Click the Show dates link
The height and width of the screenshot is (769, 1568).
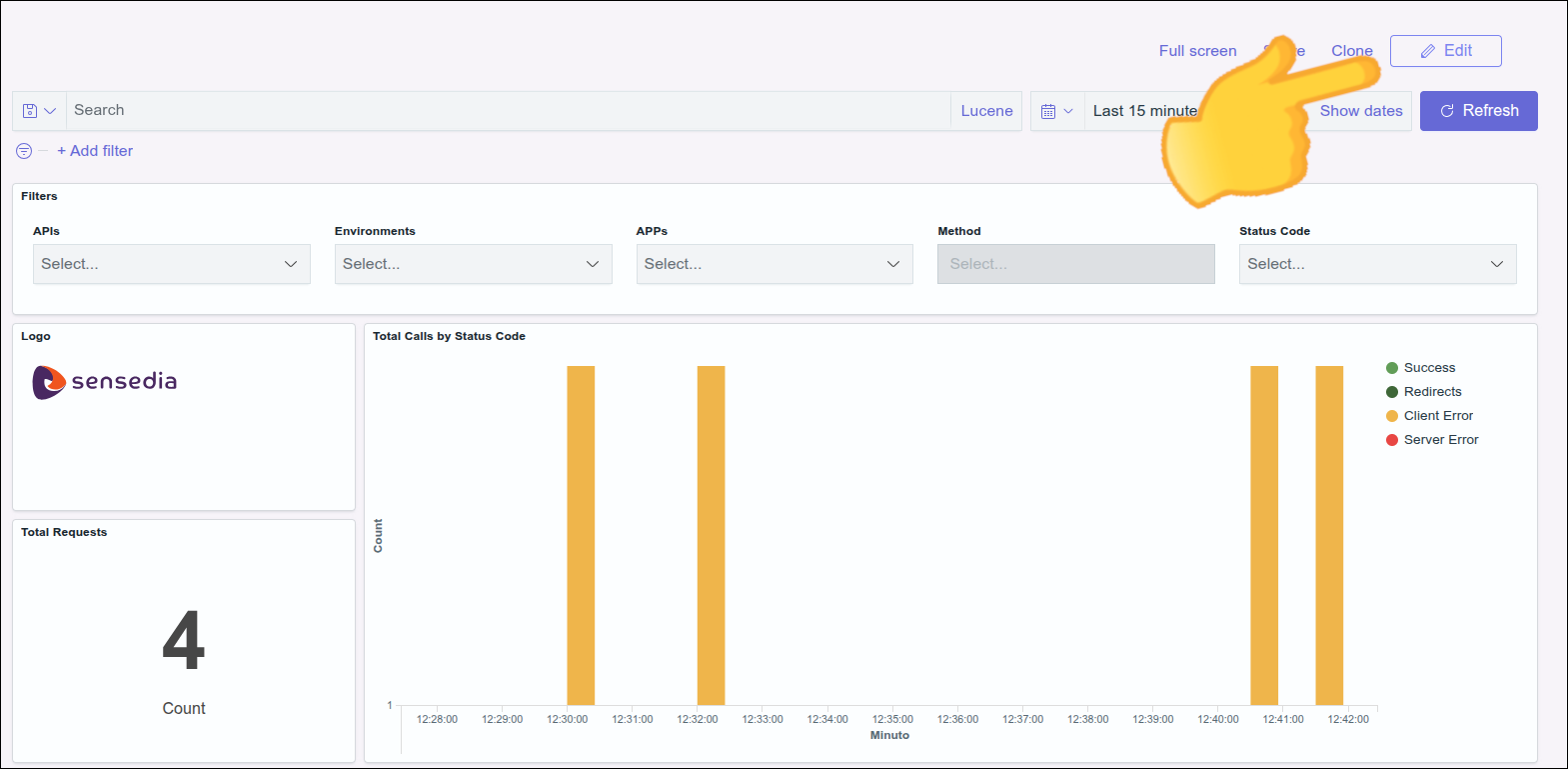(1360, 111)
